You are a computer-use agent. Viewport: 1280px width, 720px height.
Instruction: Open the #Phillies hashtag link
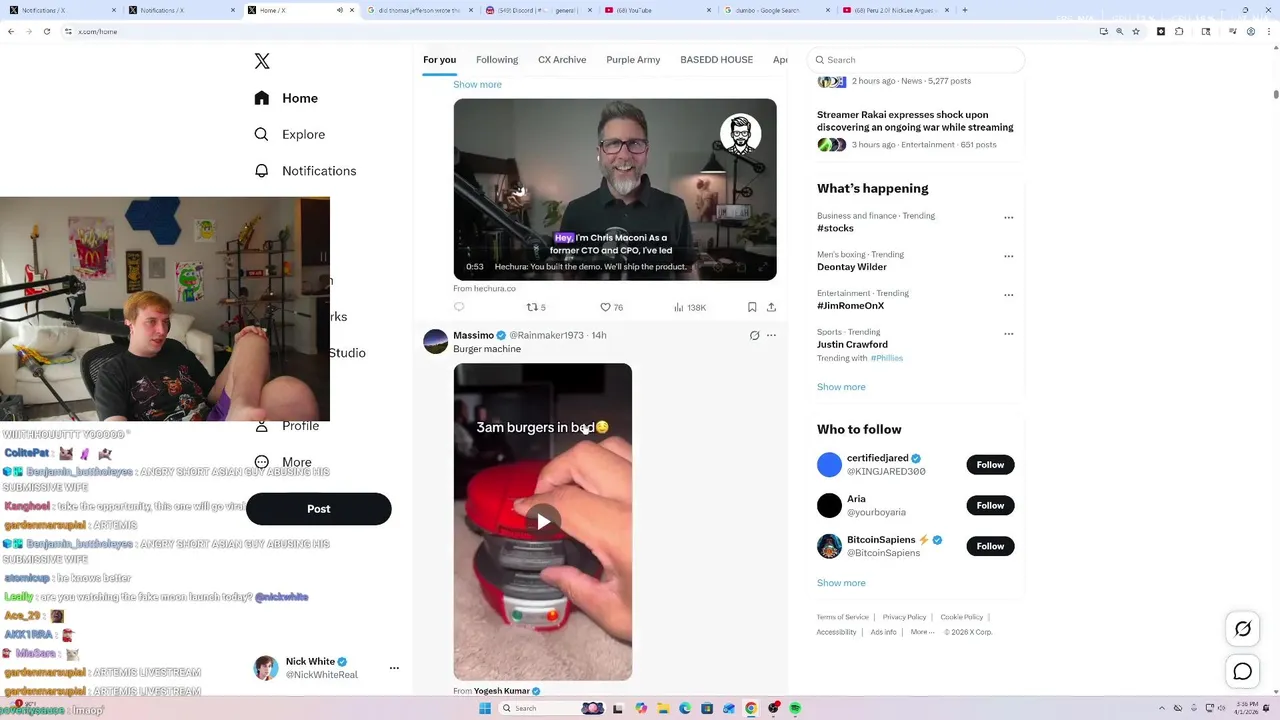(886, 358)
